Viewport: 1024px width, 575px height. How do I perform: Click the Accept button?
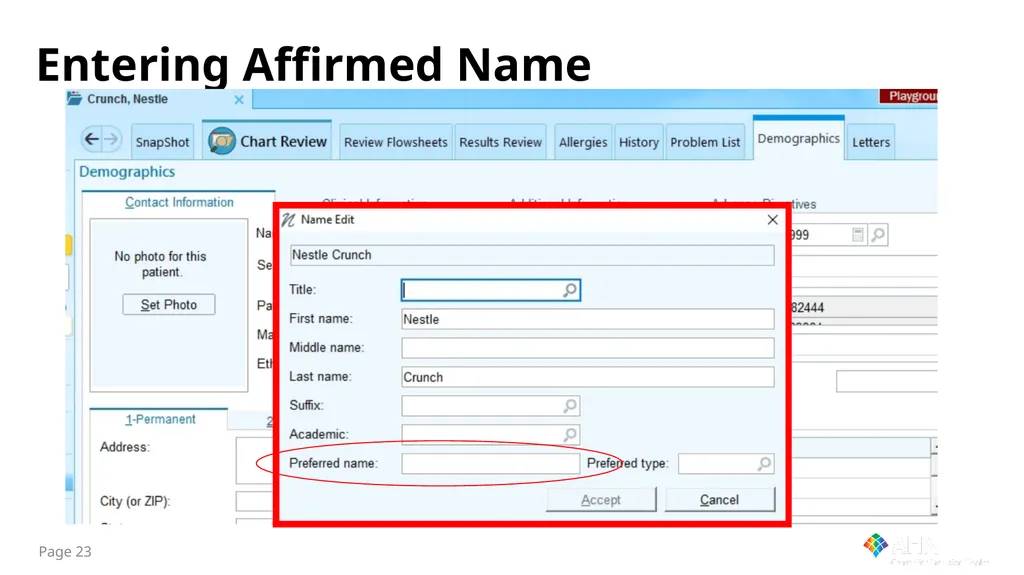coord(601,500)
